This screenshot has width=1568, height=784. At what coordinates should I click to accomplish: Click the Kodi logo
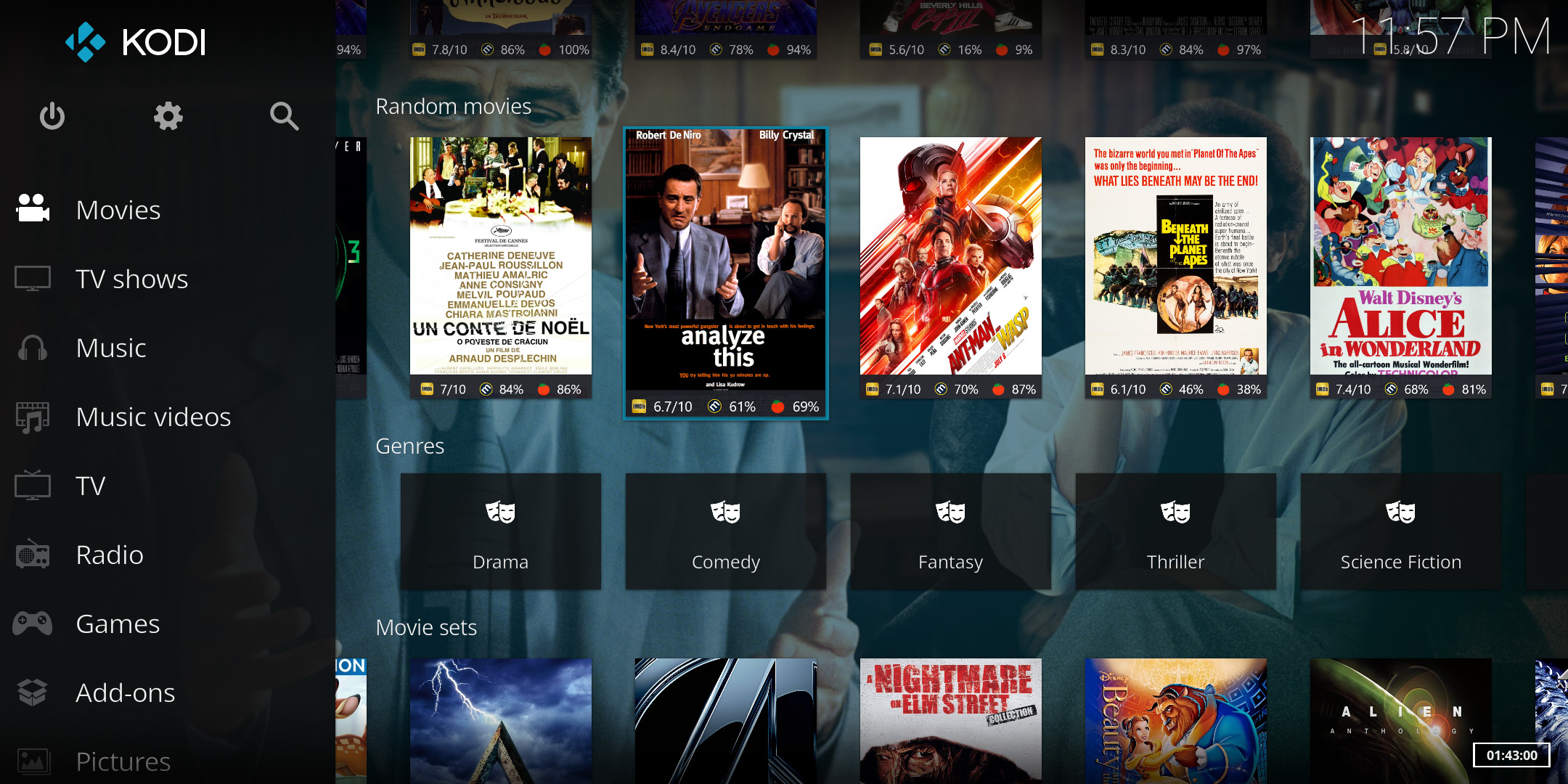coord(136,42)
